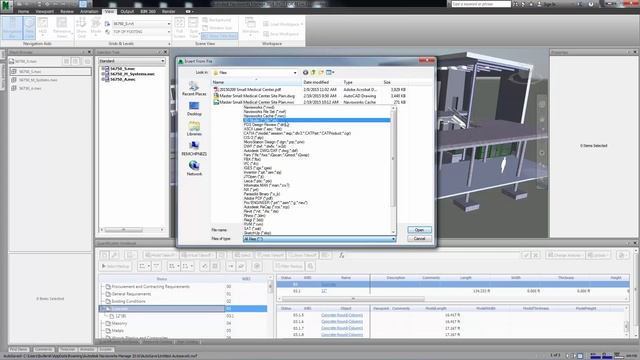640x360 pixels.
Task: Open the Output ribbon tab
Action: click(x=127, y=11)
